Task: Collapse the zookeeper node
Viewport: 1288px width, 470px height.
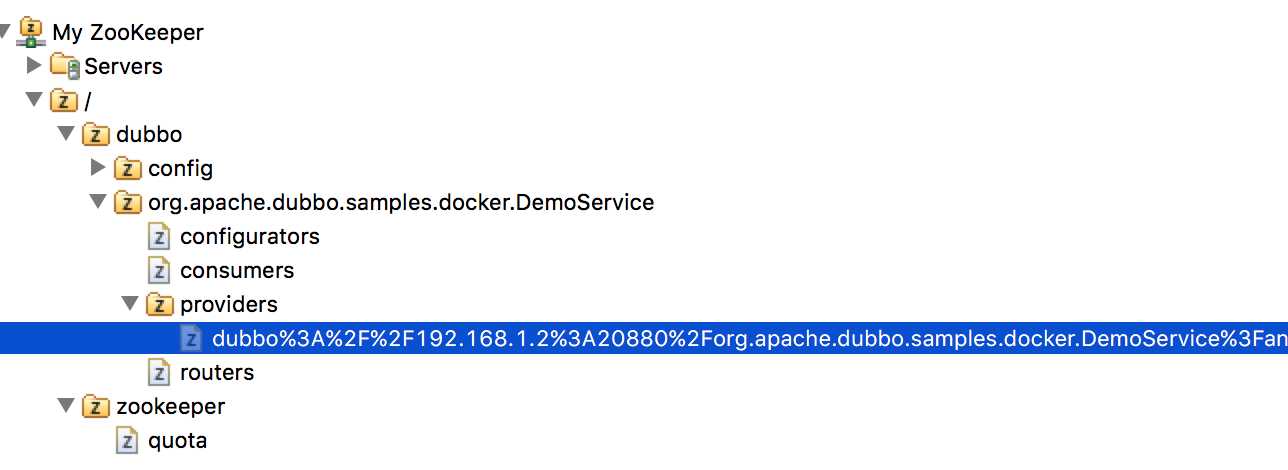Action: [66, 406]
